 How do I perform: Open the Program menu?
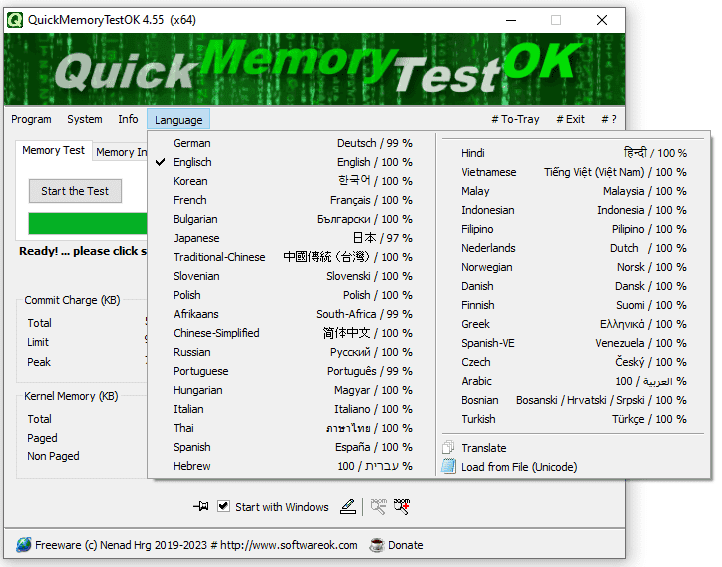coord(31,119)
